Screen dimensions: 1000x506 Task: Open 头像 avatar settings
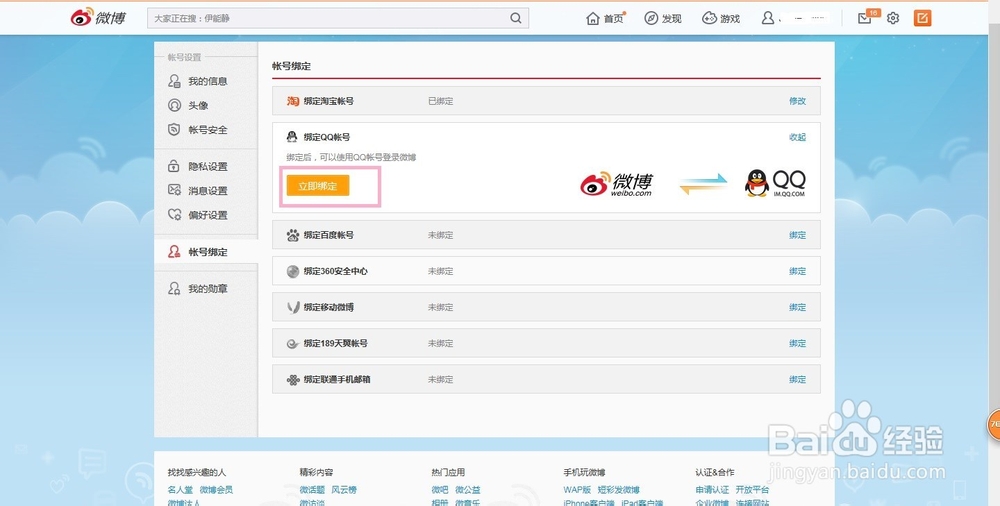[198, 105]
